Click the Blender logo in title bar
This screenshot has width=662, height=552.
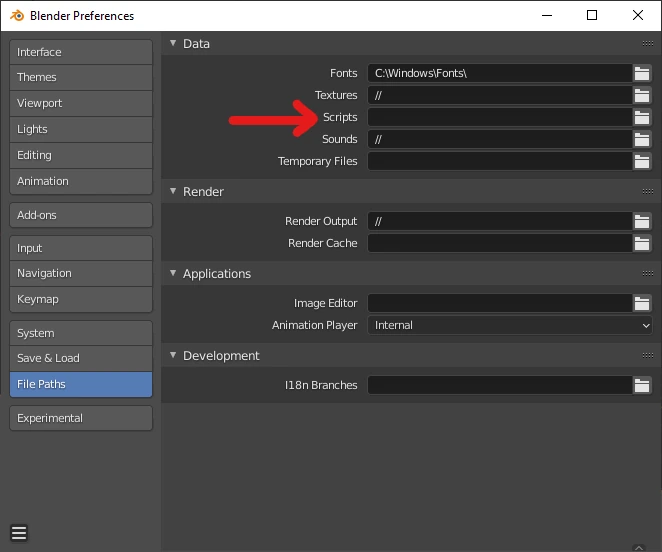tap(17, 16)
